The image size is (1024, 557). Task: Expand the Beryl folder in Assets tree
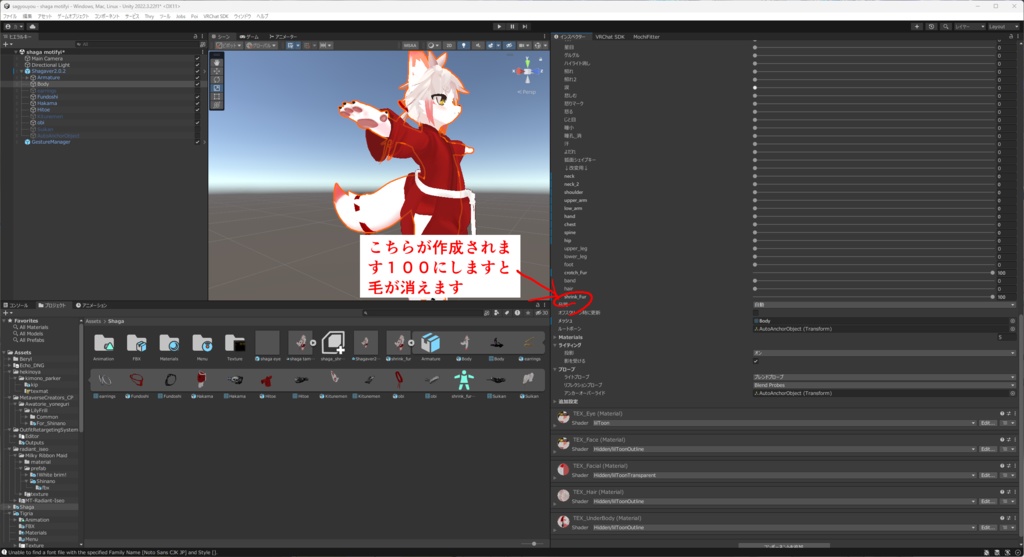(x=10, y=359)
